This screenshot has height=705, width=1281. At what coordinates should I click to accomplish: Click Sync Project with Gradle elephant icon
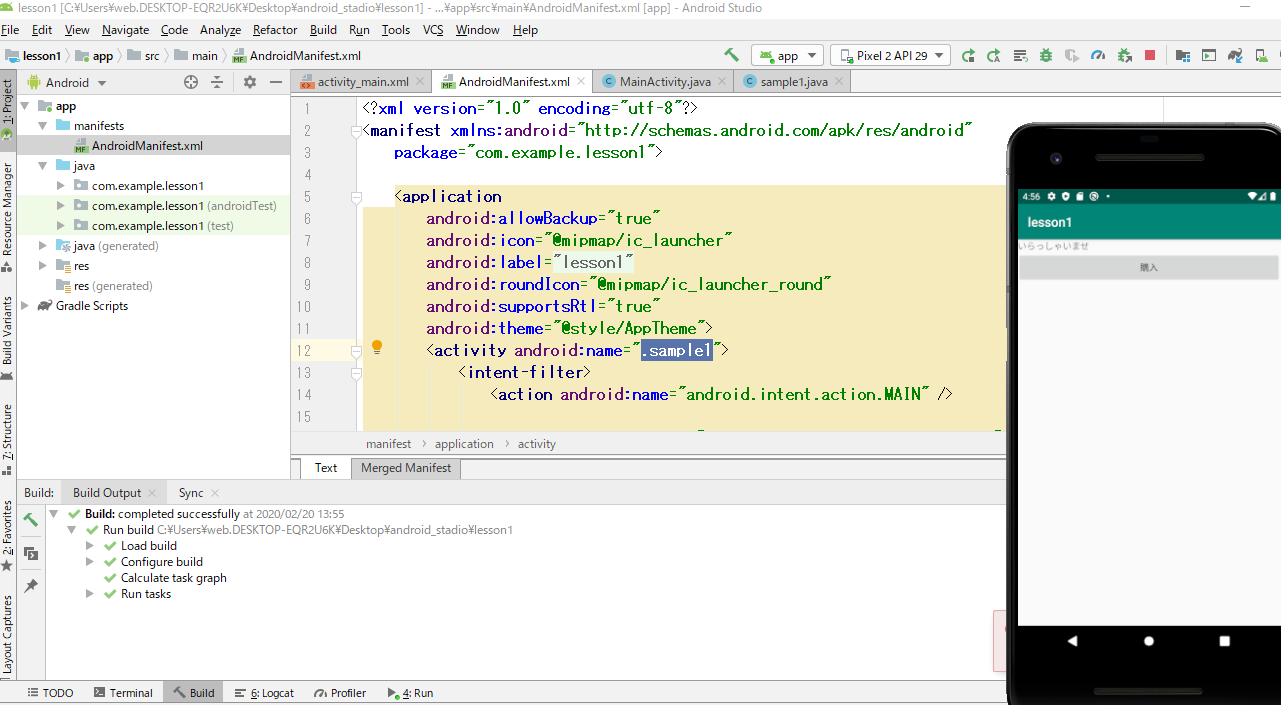tap(1235, 56)
